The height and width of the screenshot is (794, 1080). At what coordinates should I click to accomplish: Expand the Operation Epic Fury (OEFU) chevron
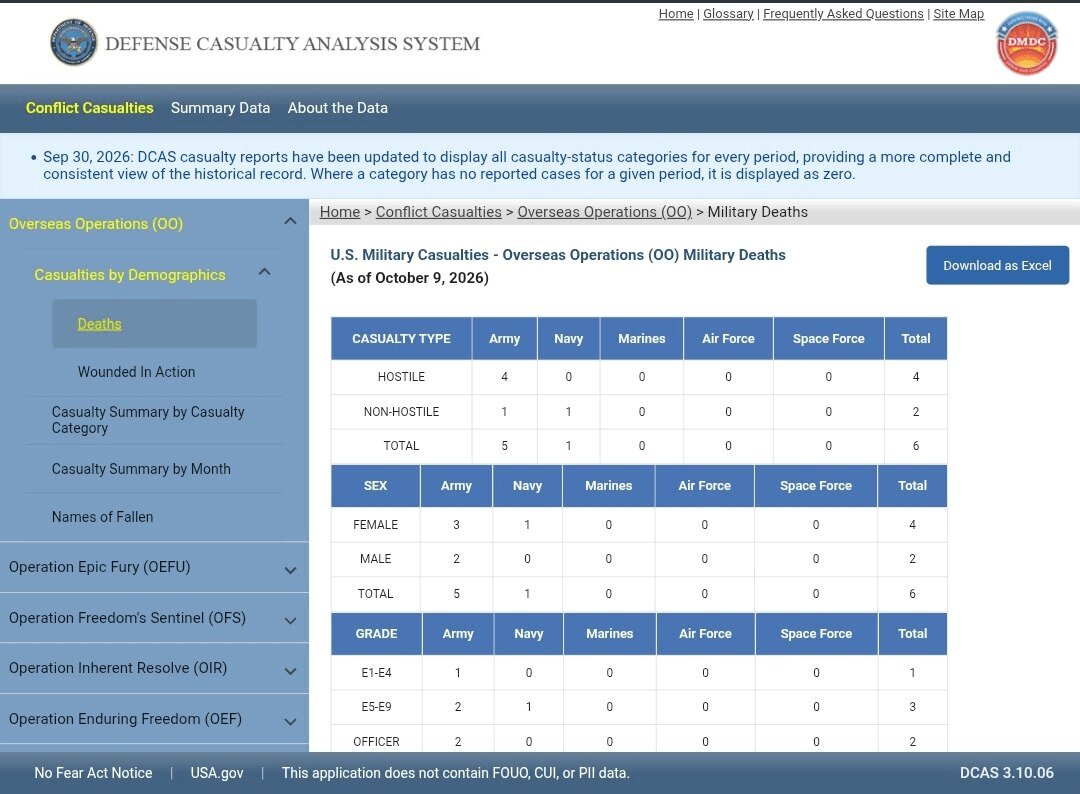(x=291, y=570)
